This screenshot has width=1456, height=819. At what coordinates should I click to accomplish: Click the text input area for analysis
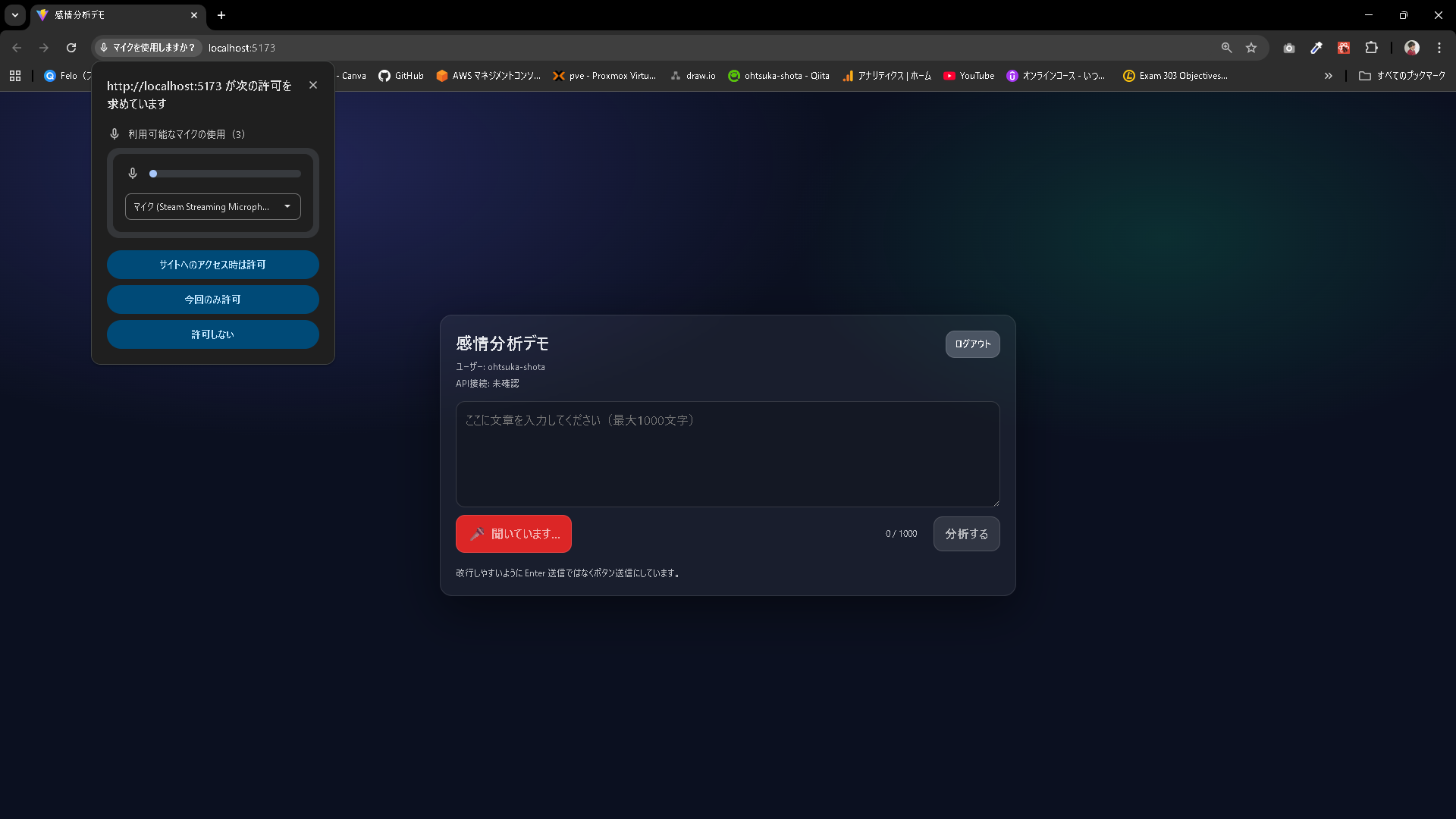pyautogui.click(x=727, y=454)
